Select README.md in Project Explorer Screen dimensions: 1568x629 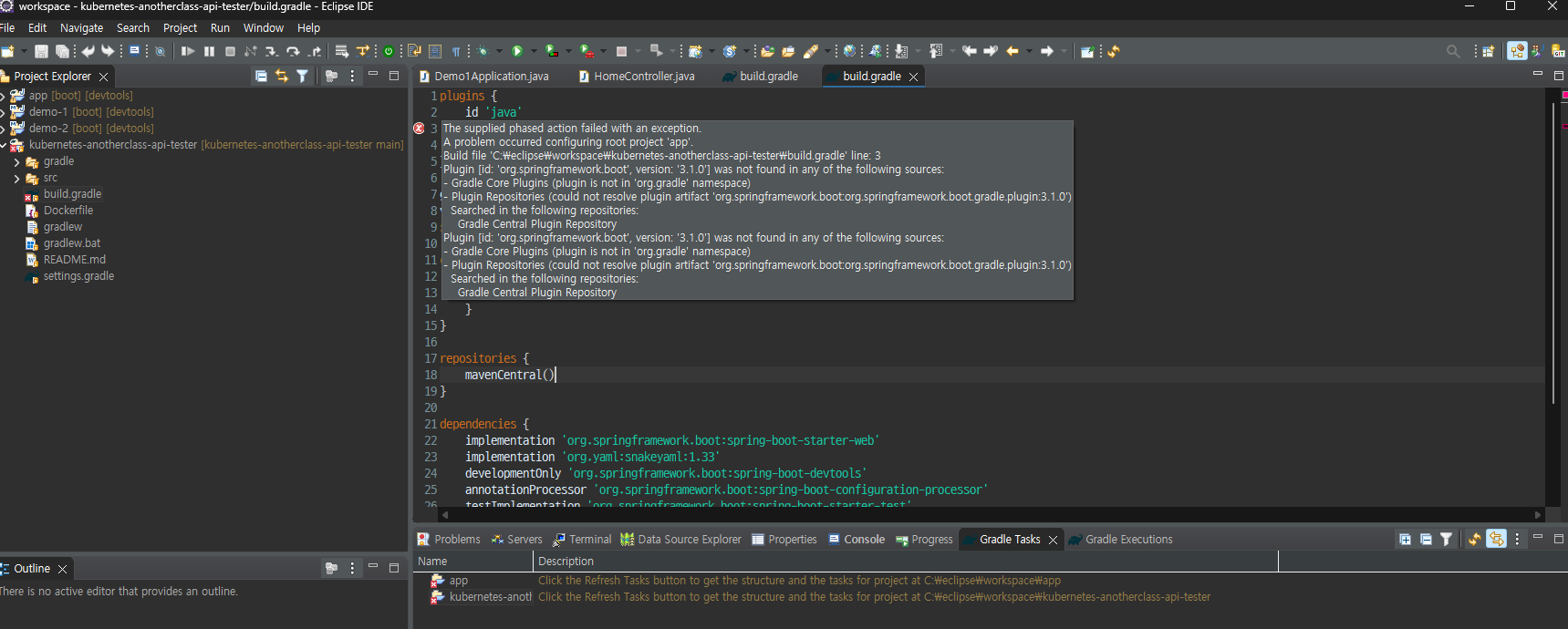(x=75, y=260)
